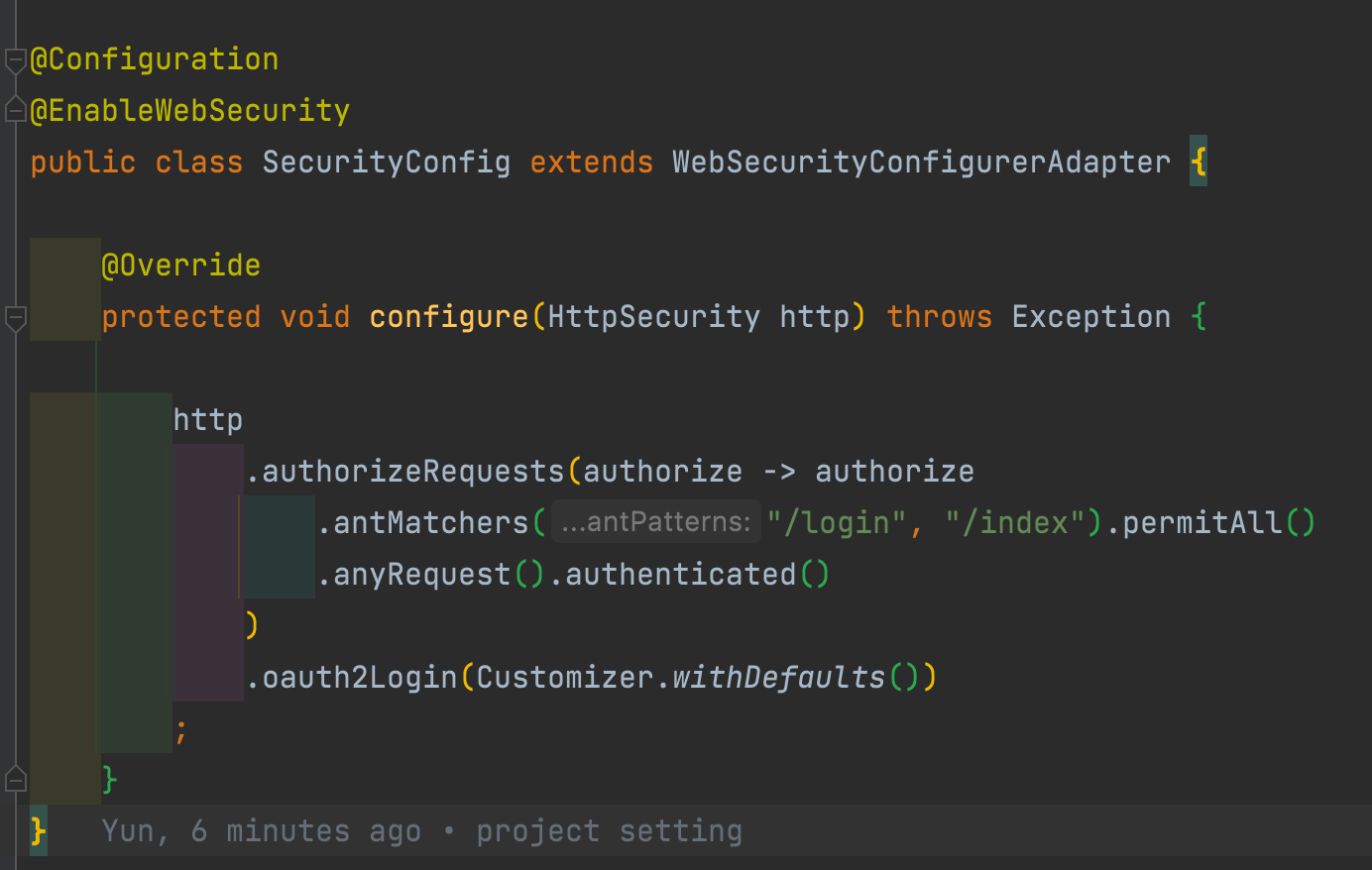This screenshot has height=870, width=1372.
Task: Click the "/index" string literal
Action: pyautogui.click(x=1014, y=523)
